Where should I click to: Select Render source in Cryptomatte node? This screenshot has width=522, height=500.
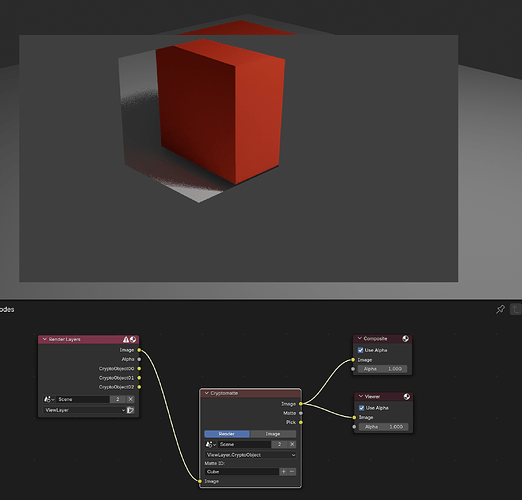(227, 434)
